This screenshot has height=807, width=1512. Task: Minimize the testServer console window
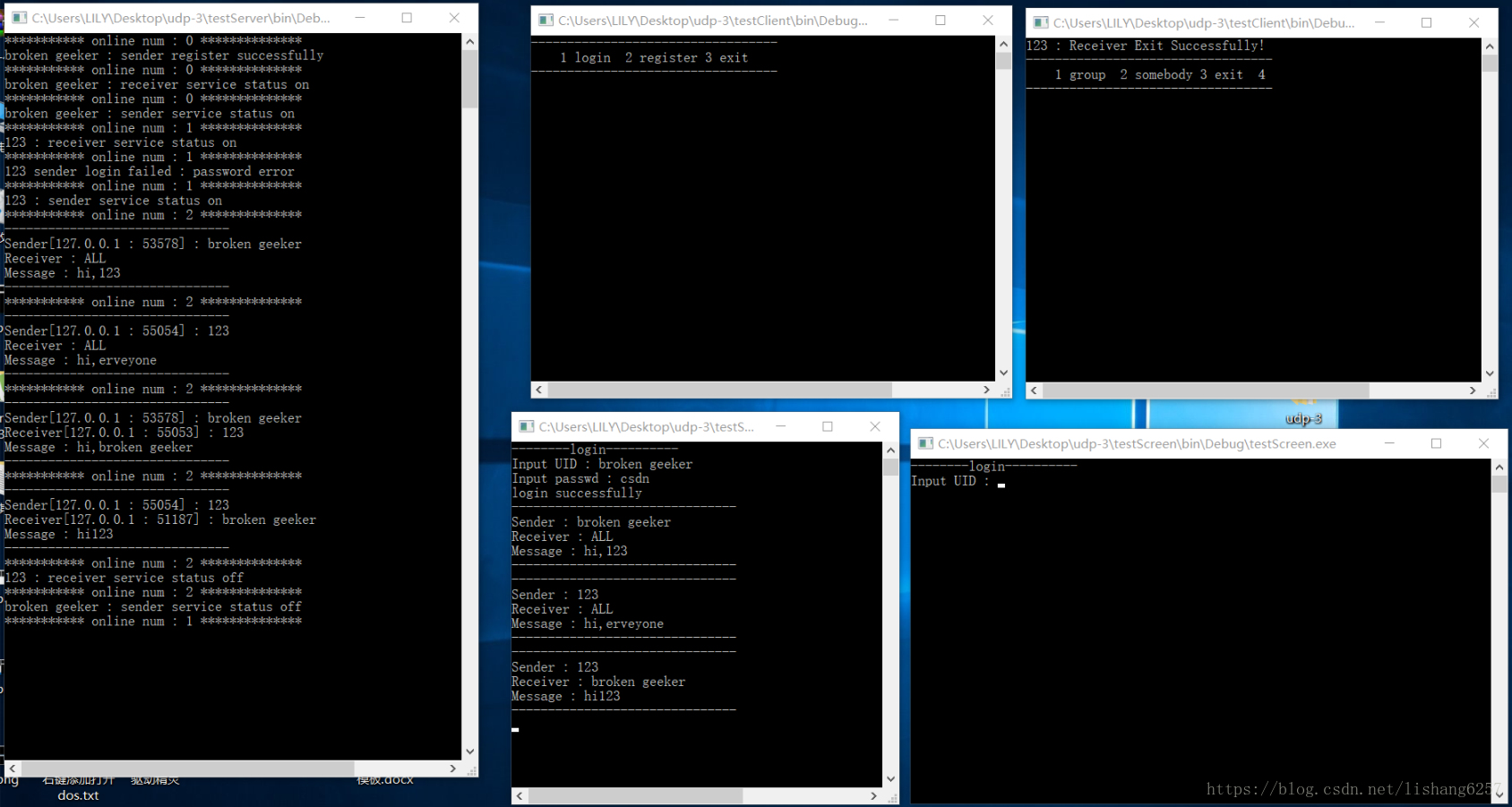tap(360, 18)
